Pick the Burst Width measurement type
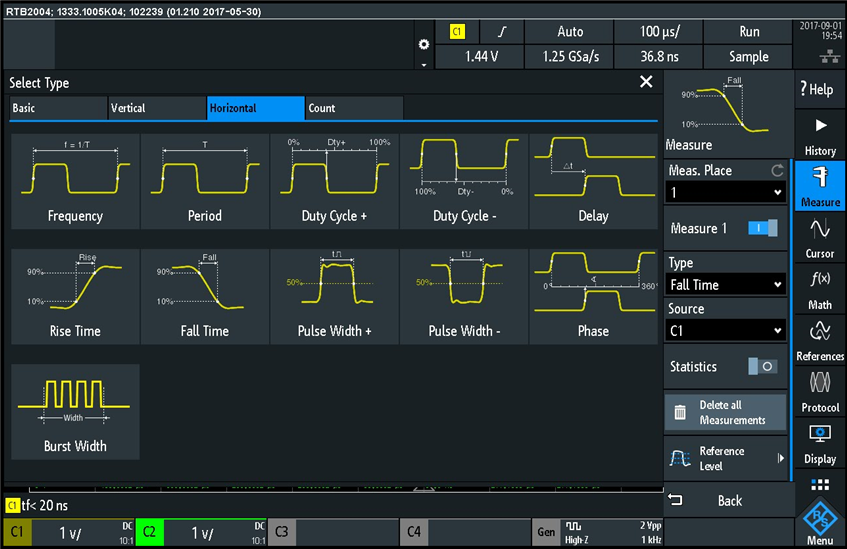The height and width of the screenshot is (549, 847). click(75, 411)
